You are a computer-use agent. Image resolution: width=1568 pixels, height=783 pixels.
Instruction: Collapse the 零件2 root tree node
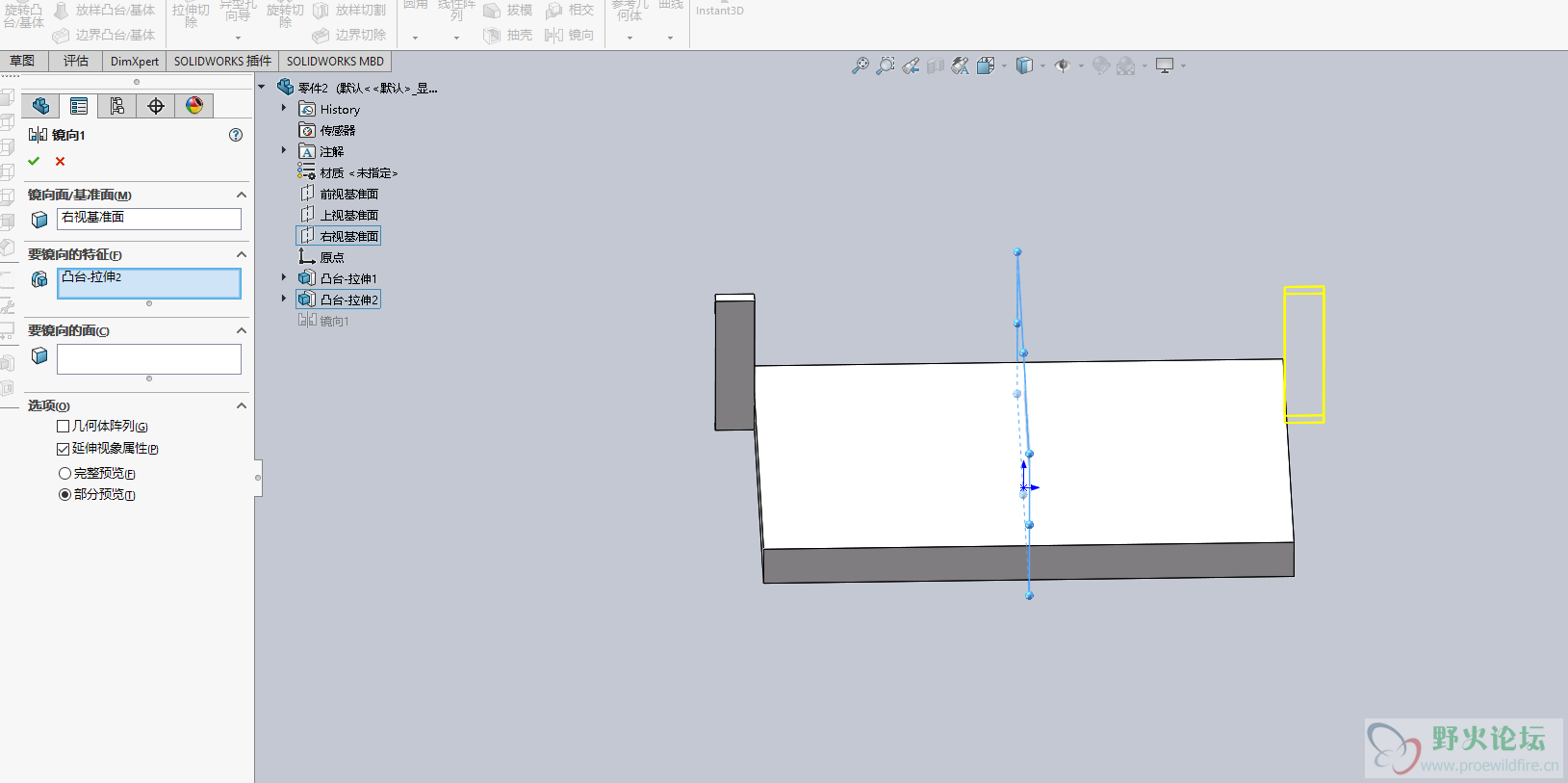[x=262, y=88]
